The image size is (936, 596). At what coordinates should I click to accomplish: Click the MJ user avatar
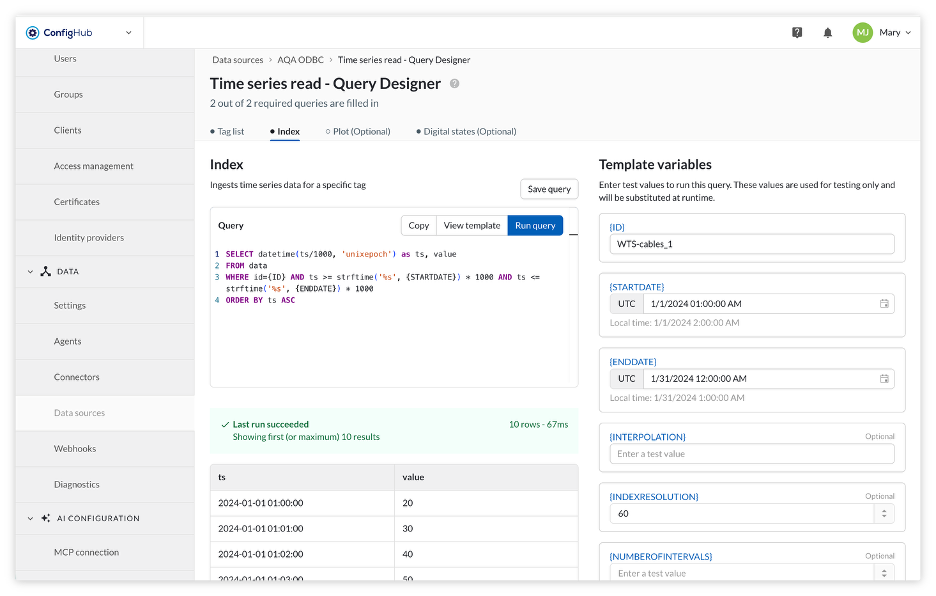[x=863, y=33]
